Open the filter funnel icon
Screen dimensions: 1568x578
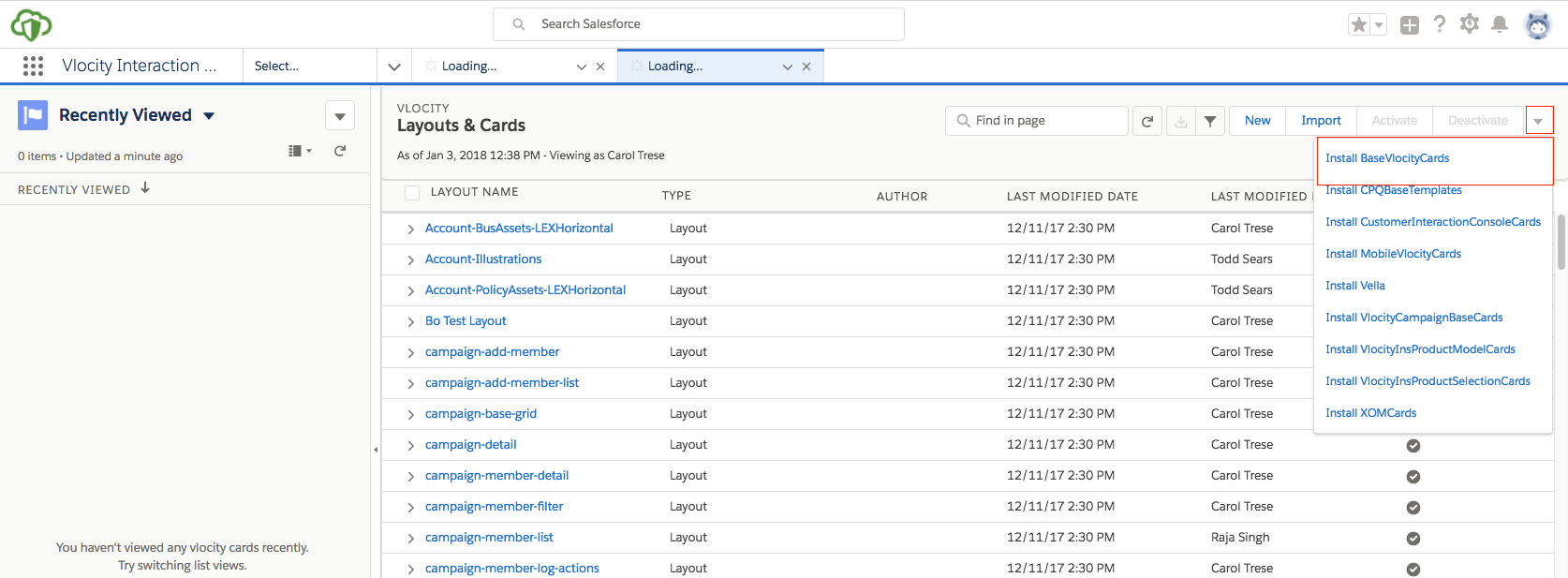(1210, 121)
